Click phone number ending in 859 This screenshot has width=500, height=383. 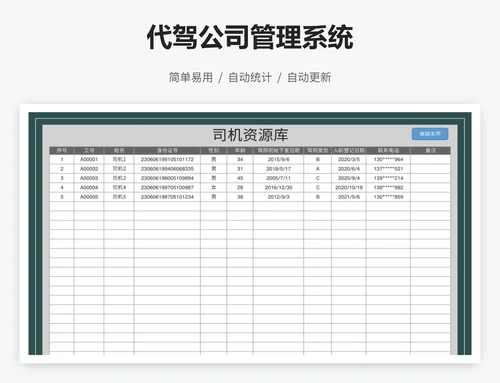pos(388,197)
